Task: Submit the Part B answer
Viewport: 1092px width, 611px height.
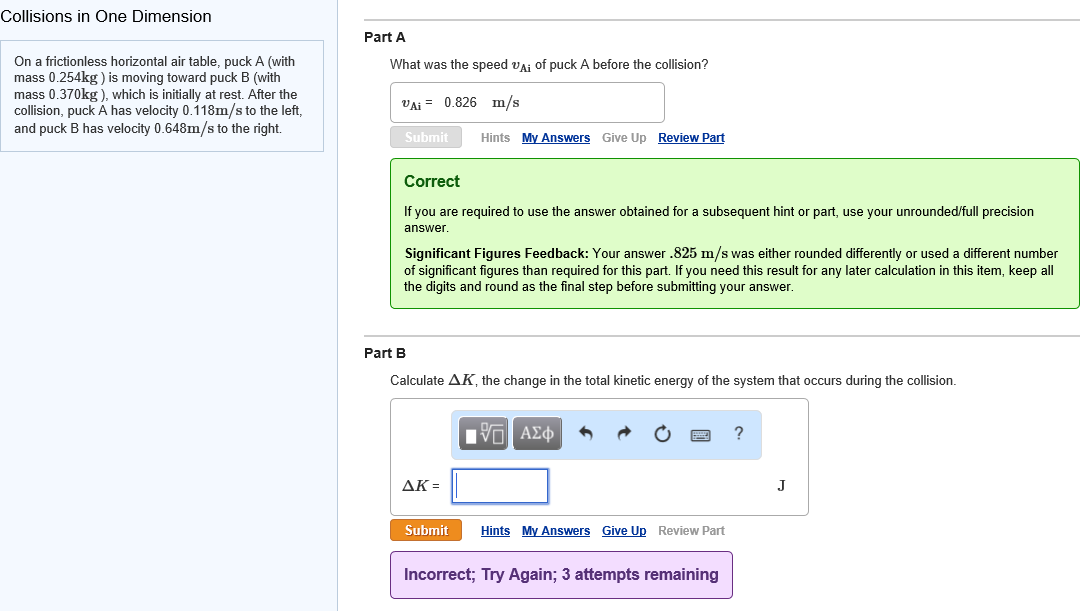Action: point(426,530)
